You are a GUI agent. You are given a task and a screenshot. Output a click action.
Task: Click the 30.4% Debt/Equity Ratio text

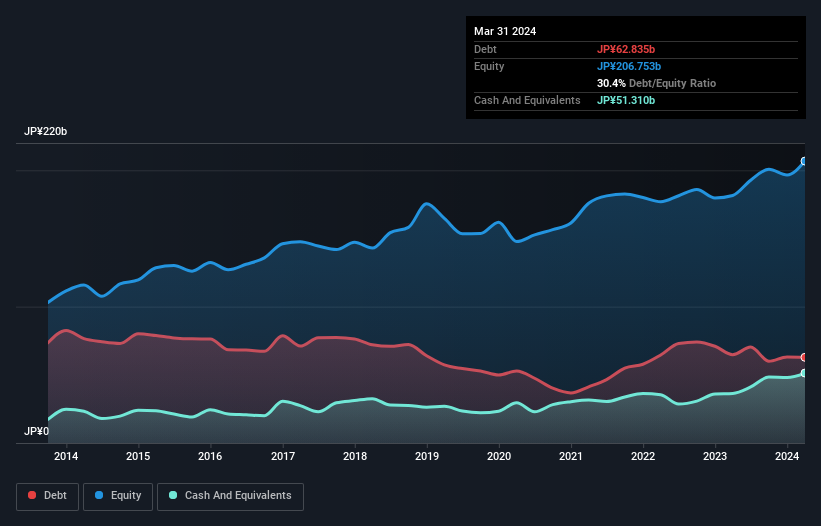[656, 83]
